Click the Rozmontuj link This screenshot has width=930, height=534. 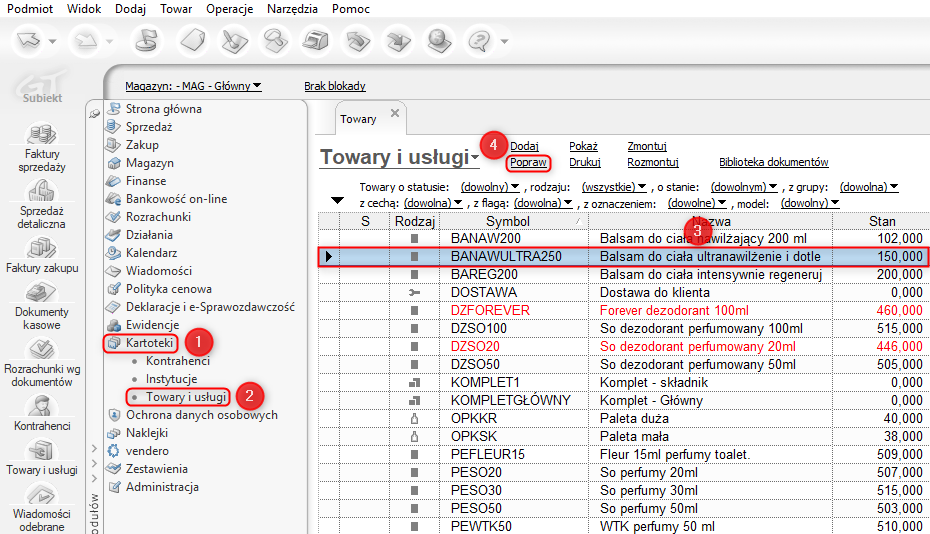pyautogui.click(x=653, y=163)
